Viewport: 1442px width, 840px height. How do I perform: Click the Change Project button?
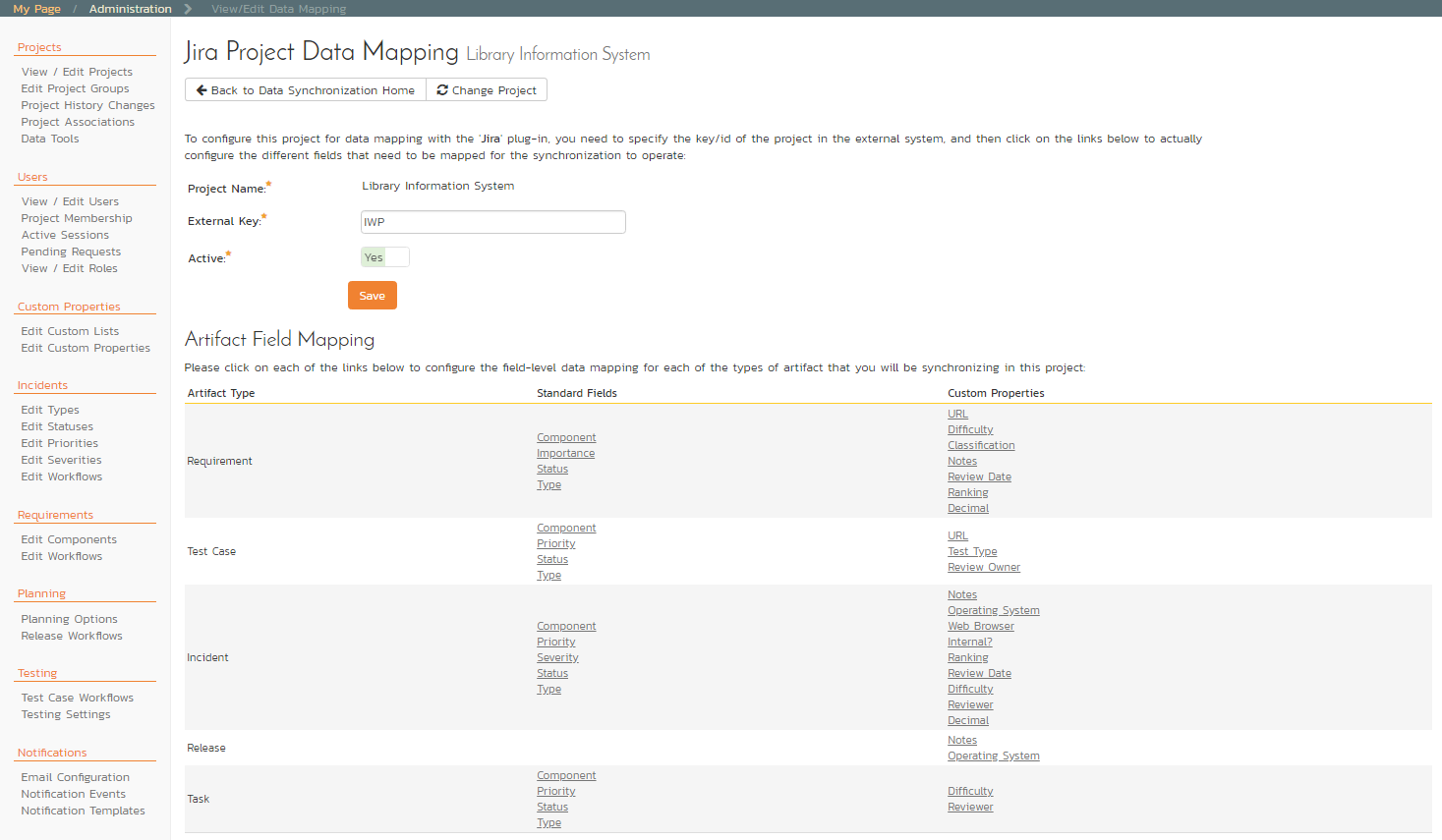pyautogui.click(x=487, y=90)
